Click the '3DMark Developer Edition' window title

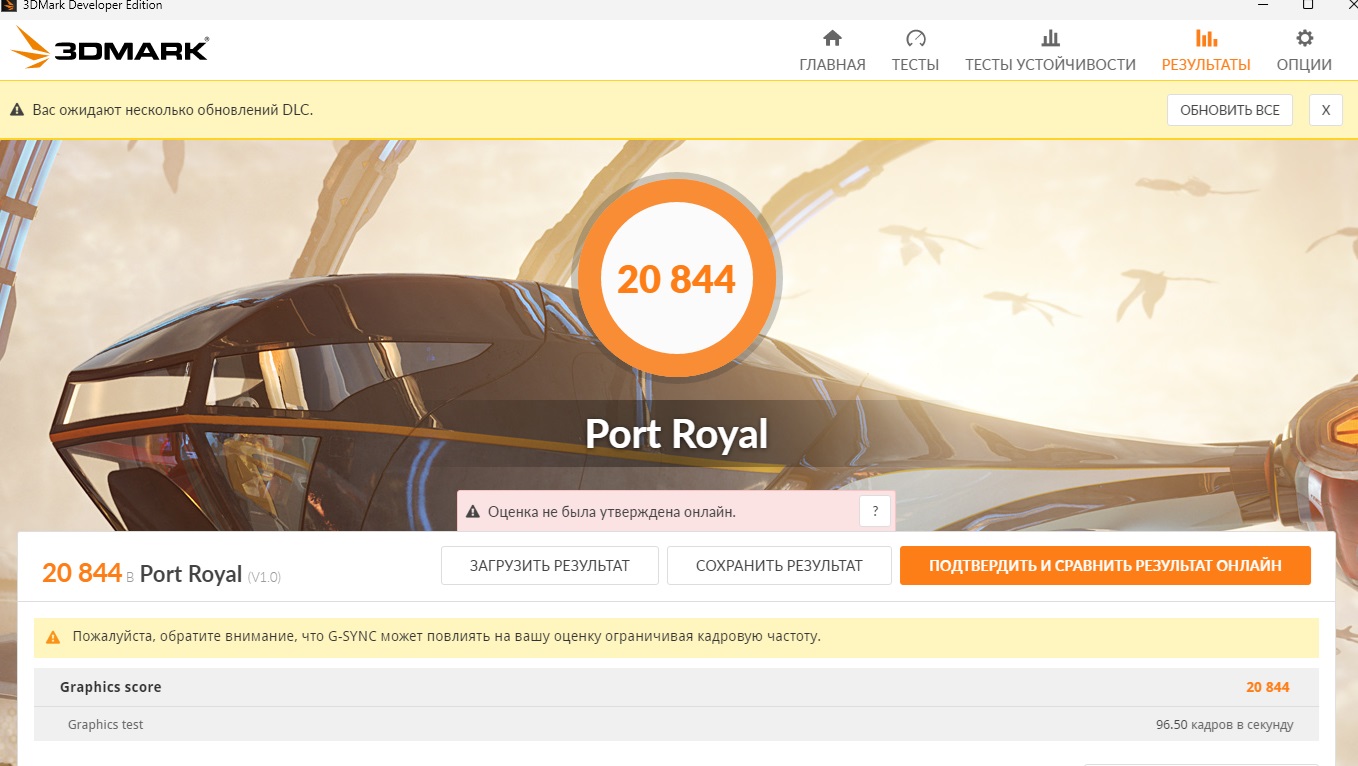[92, 6]
